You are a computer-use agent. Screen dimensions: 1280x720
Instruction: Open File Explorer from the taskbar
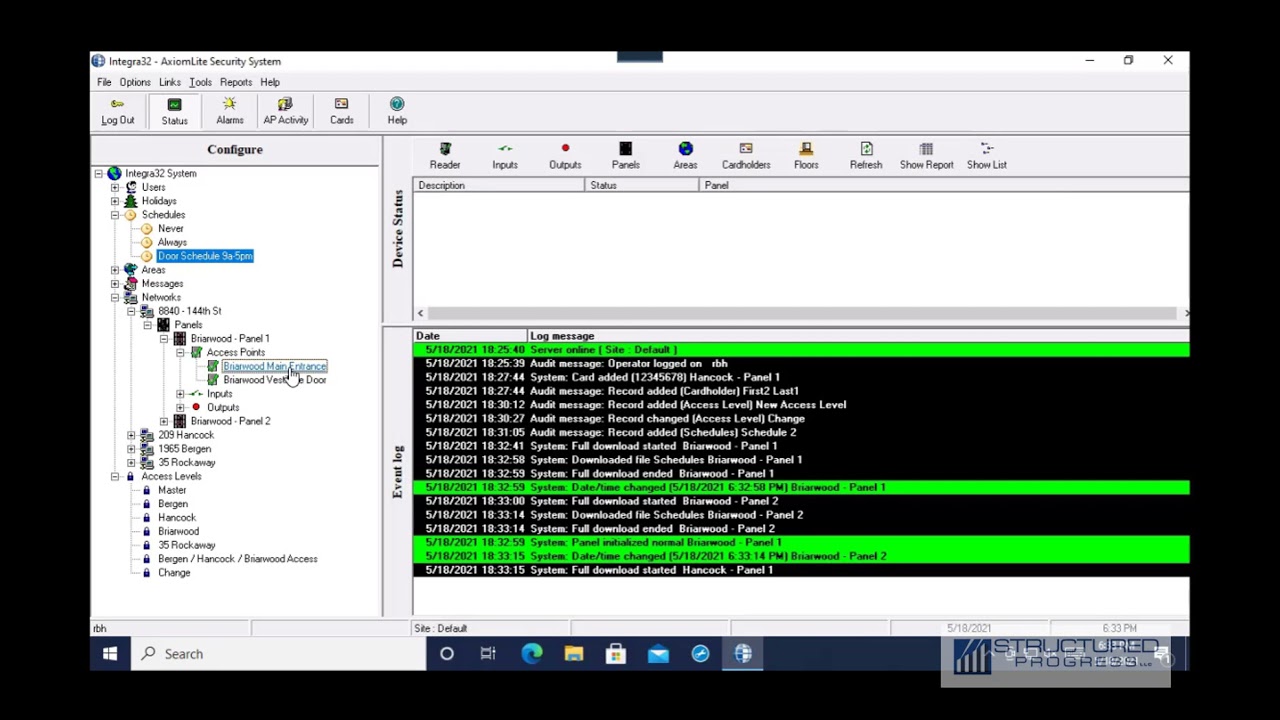click(x=573, y=654)
